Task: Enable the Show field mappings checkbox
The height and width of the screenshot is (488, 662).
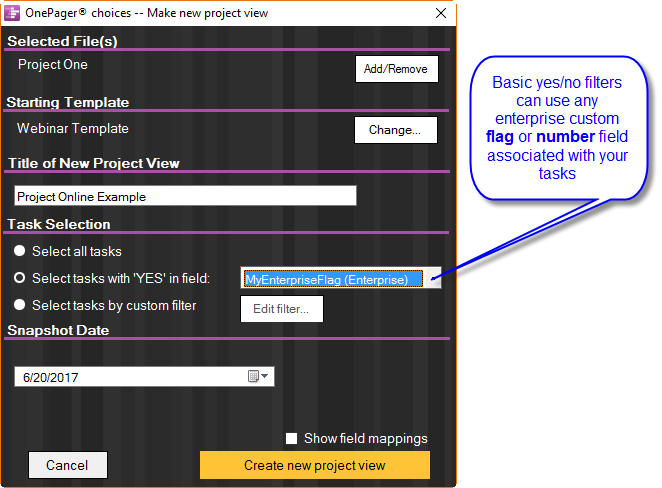Action: point(291,439)
